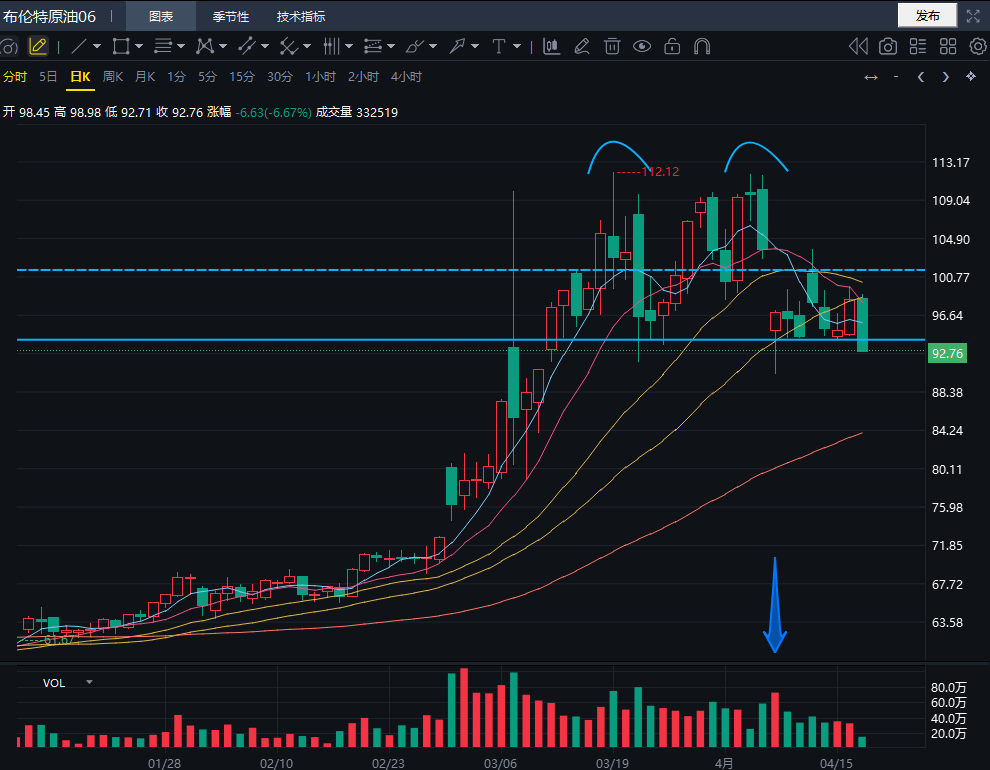Select the horizontal parallel lines tool
Image resolution: width=990 pixels, height=770 pixels.
163,46
